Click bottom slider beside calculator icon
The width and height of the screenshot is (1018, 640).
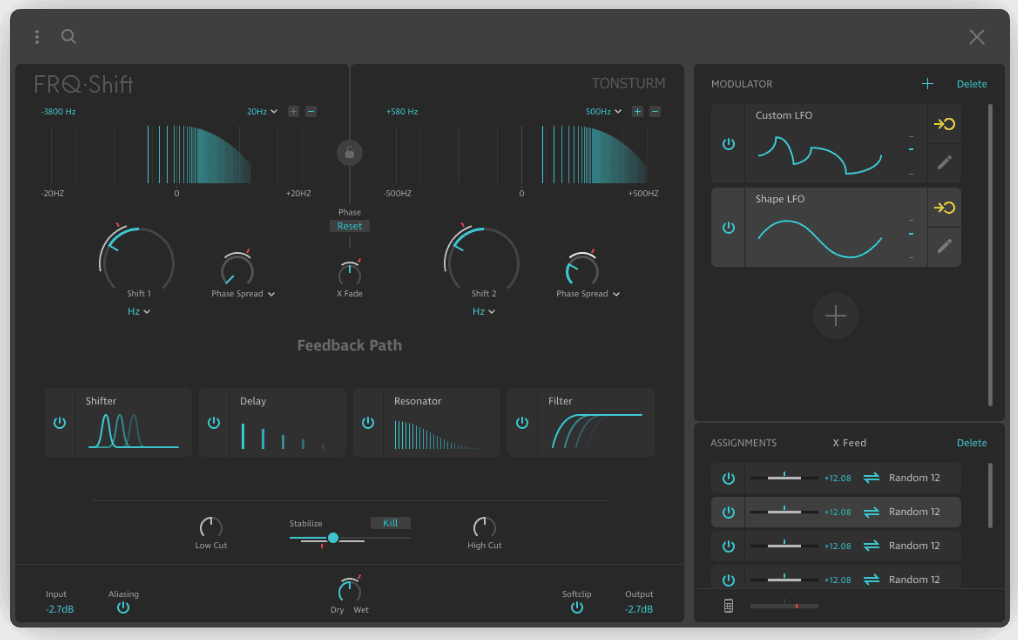(x=784, y=606)
